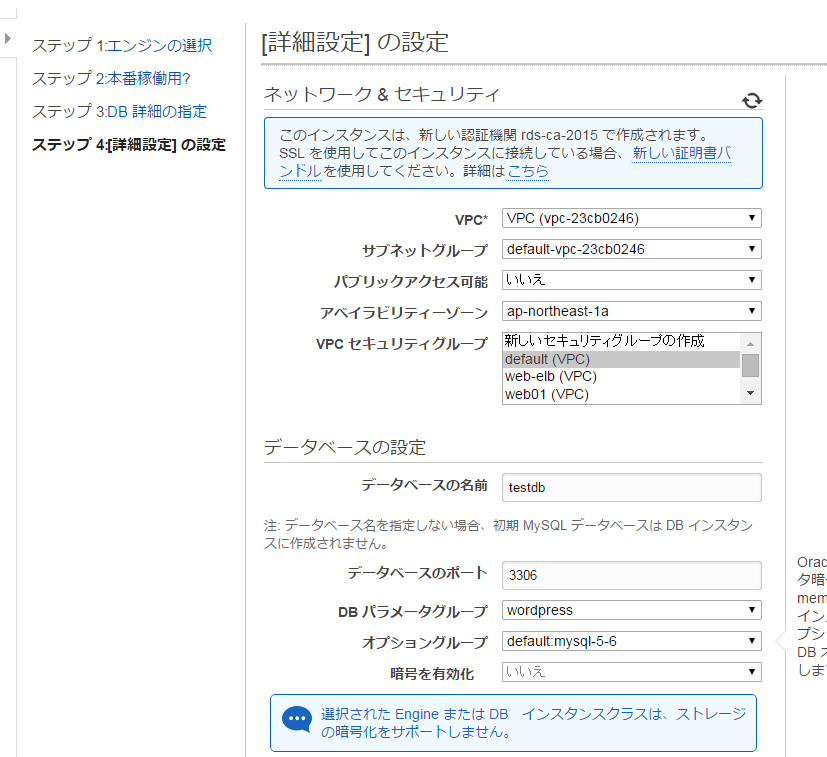Choose 新しいセキュリティグループの作成 in list

(x=604, y=341)
